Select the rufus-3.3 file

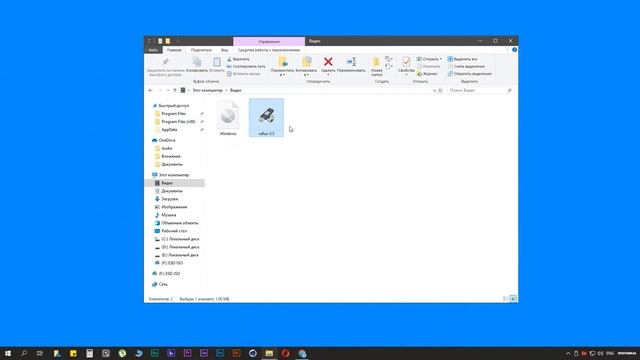point(266,118)
